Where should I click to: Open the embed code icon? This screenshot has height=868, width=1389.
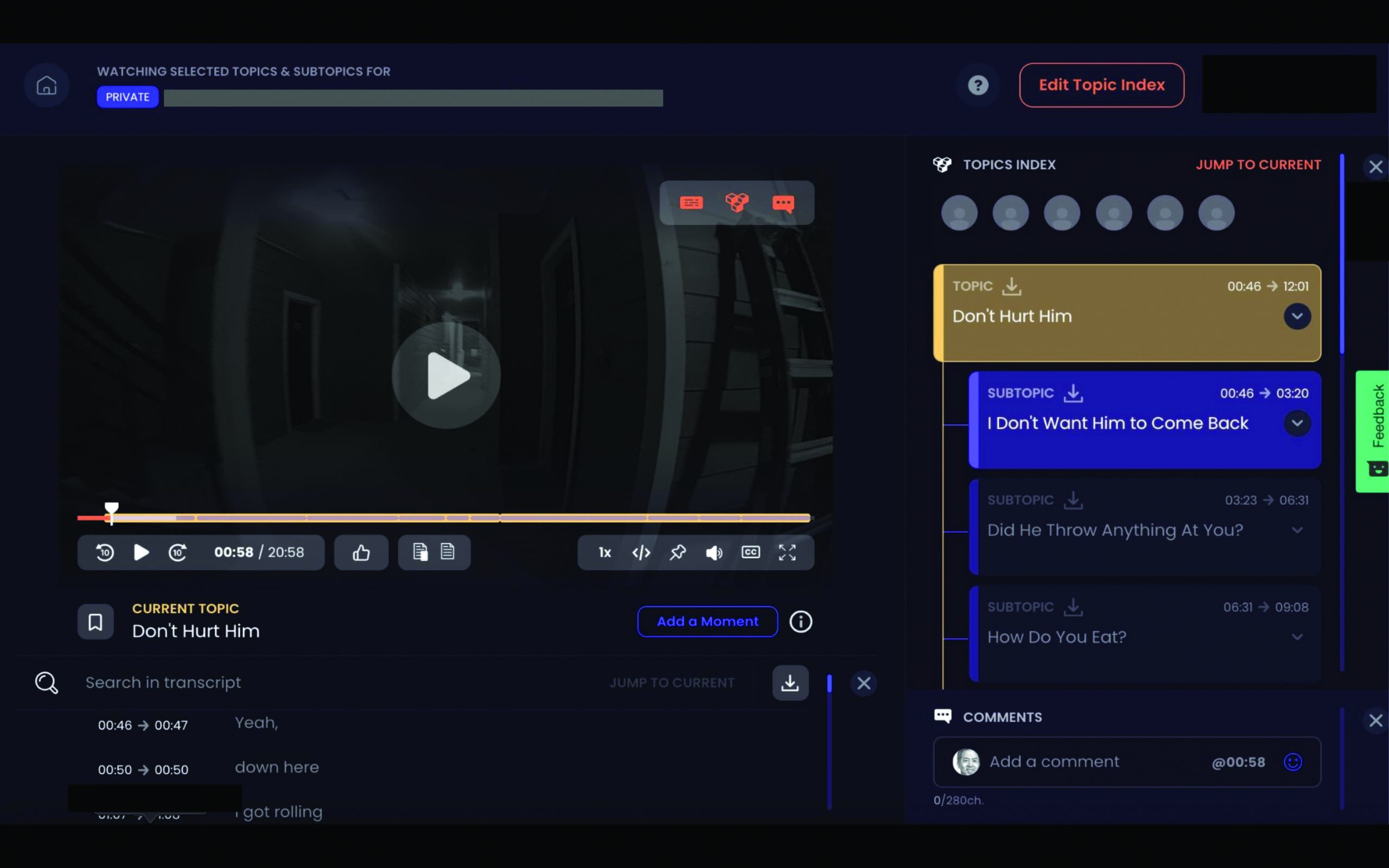pos(641,552)
